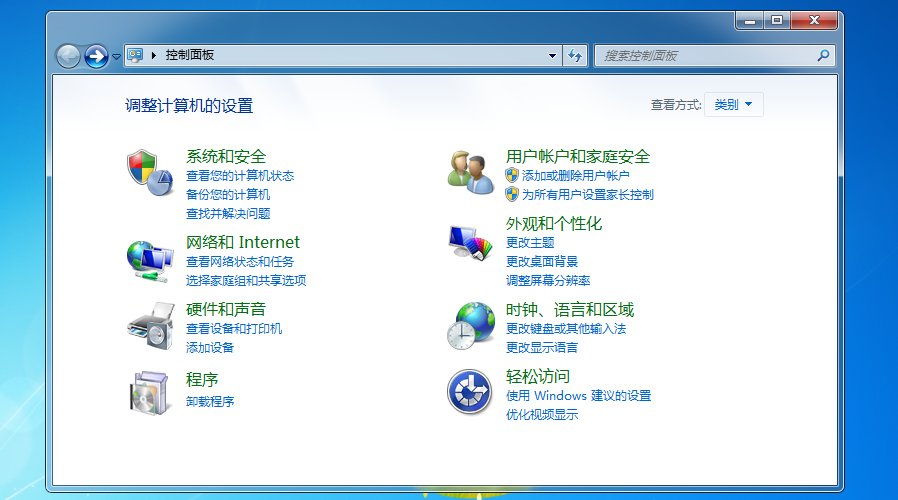Click 选择家庭组和共享选项 link
This screenshot has width=898, height=500.
click(x=246, y=281)
